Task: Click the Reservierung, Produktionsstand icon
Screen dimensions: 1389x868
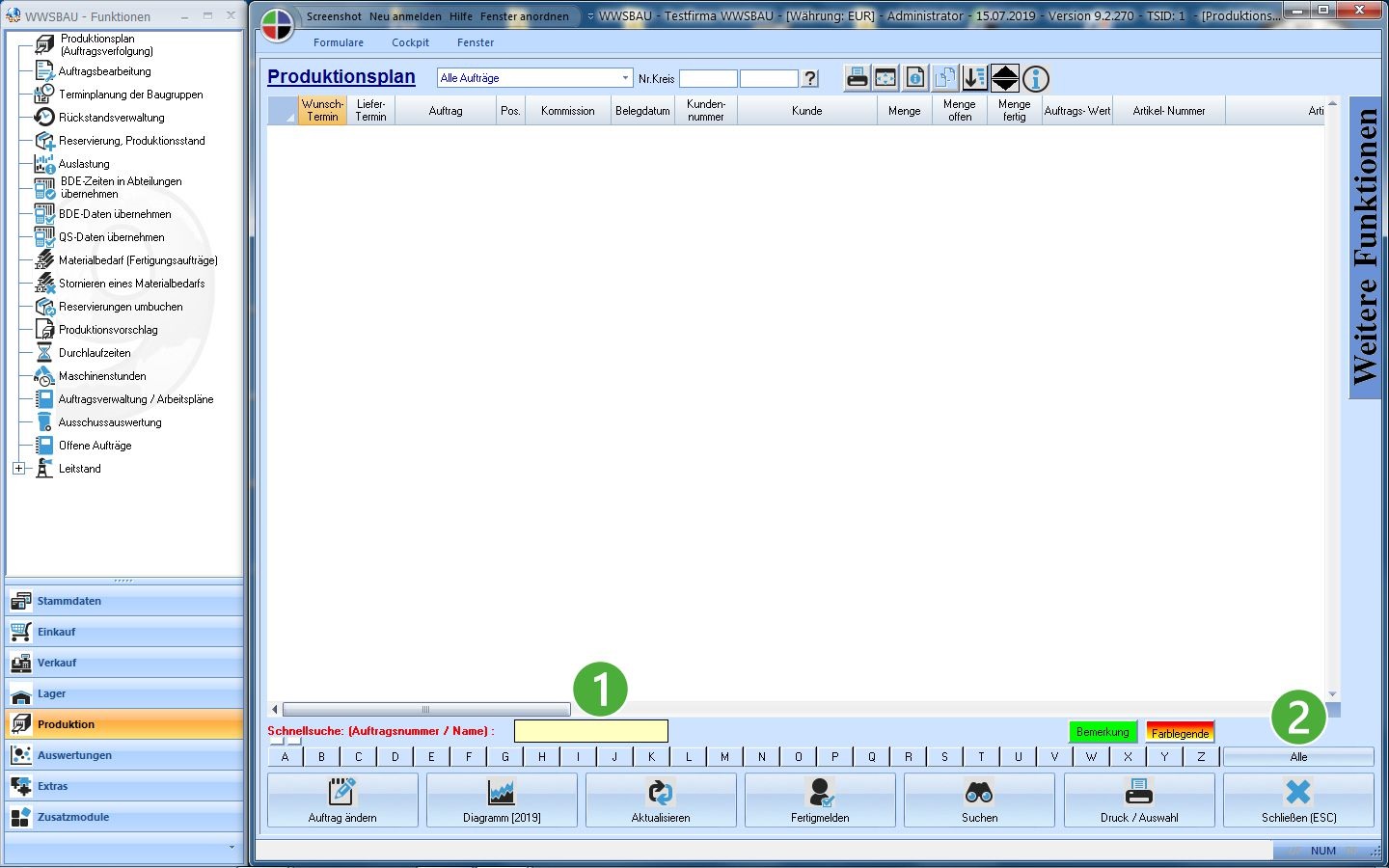Action: tap(44, 140)
